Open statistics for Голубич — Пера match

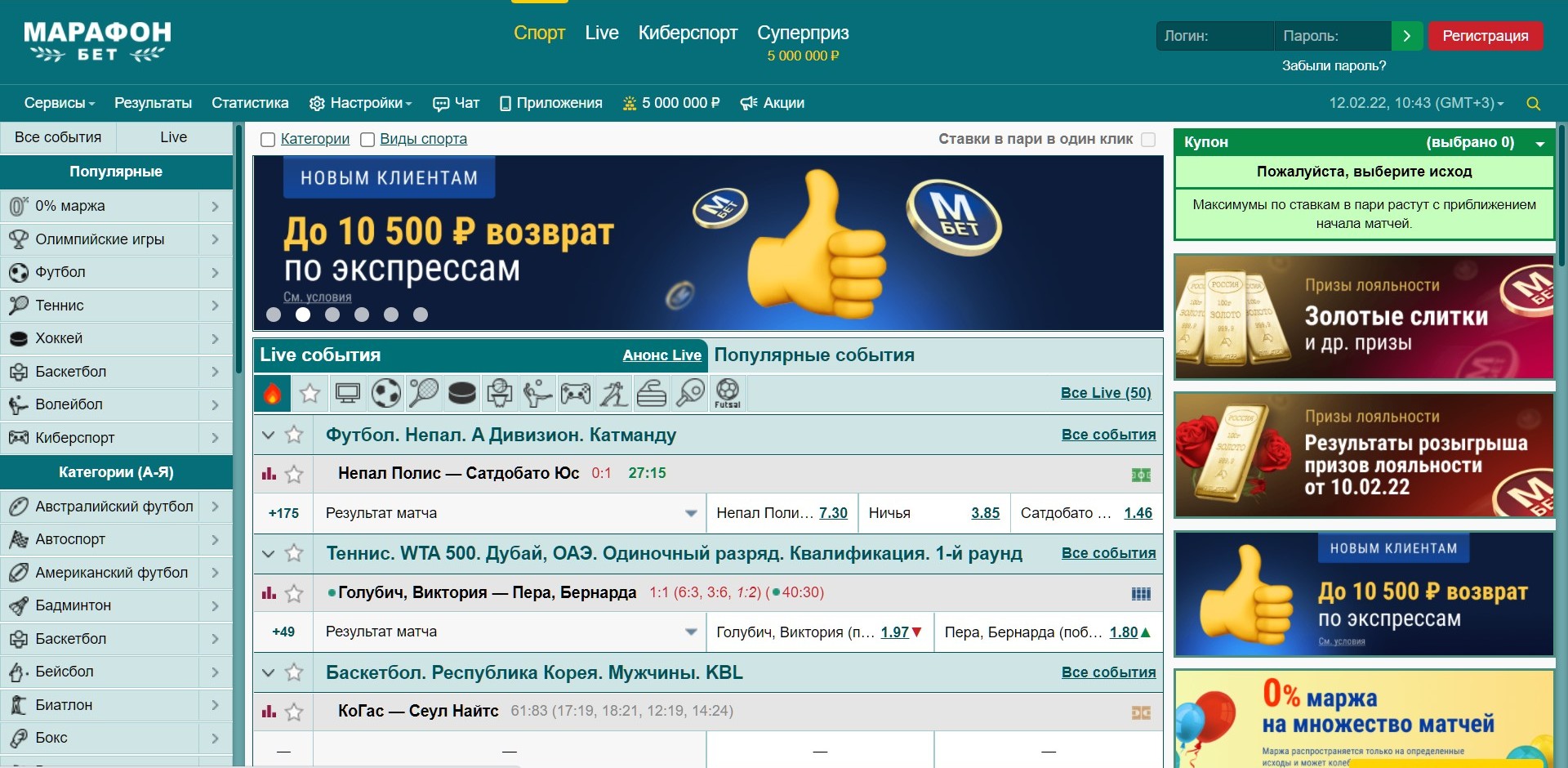click(x=269, y=593)
